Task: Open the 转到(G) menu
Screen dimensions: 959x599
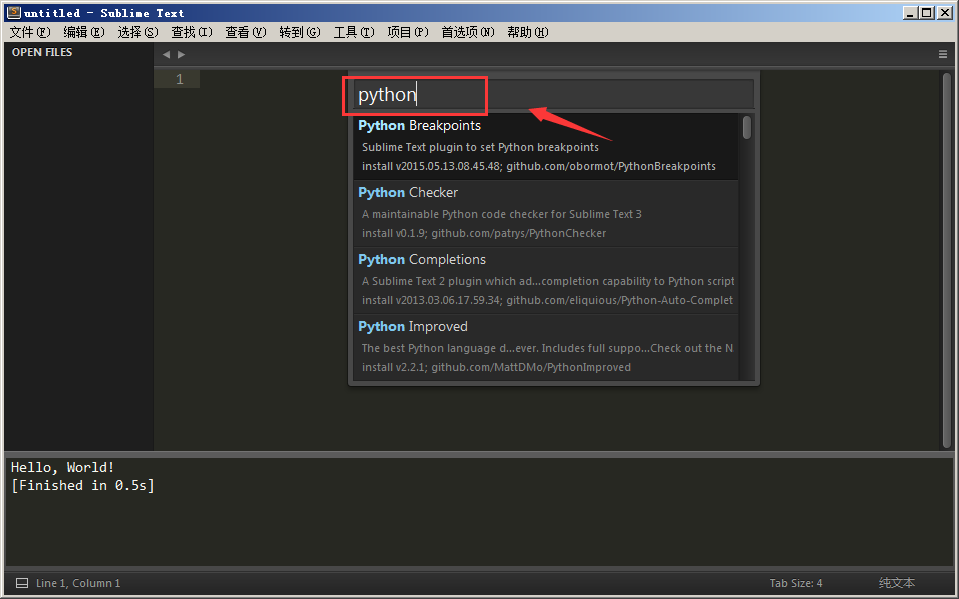Action: coord(300,32)
